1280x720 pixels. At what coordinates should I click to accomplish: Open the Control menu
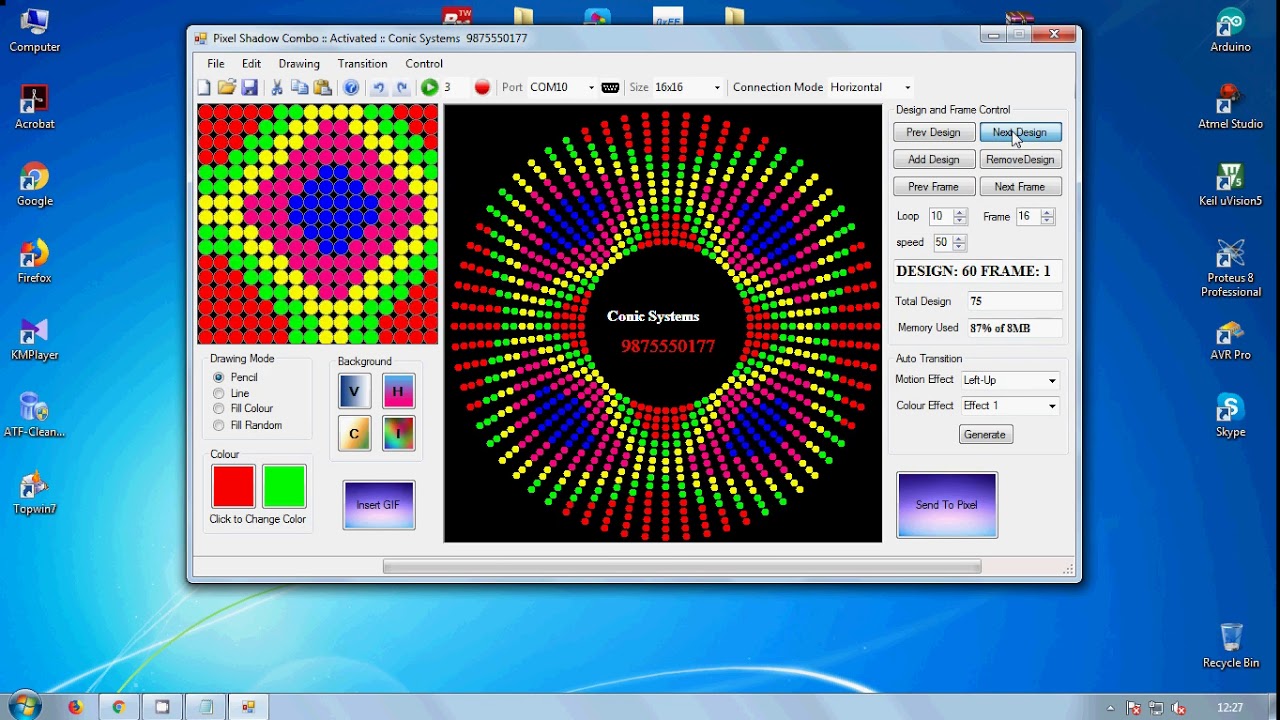pyautogui.click(x=424, y=63)
